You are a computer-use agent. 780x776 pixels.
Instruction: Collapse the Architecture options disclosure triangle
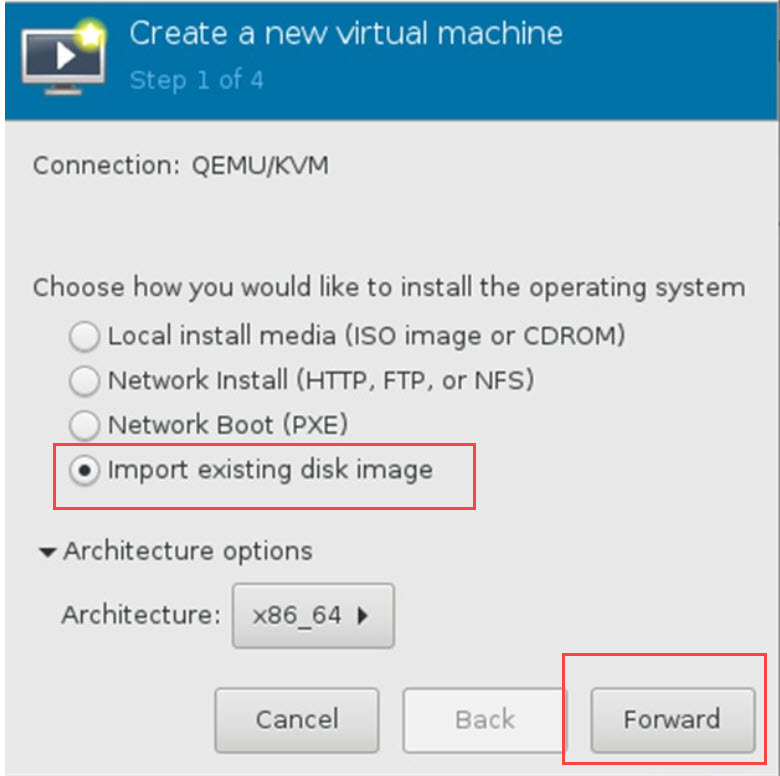click(47, 552)
